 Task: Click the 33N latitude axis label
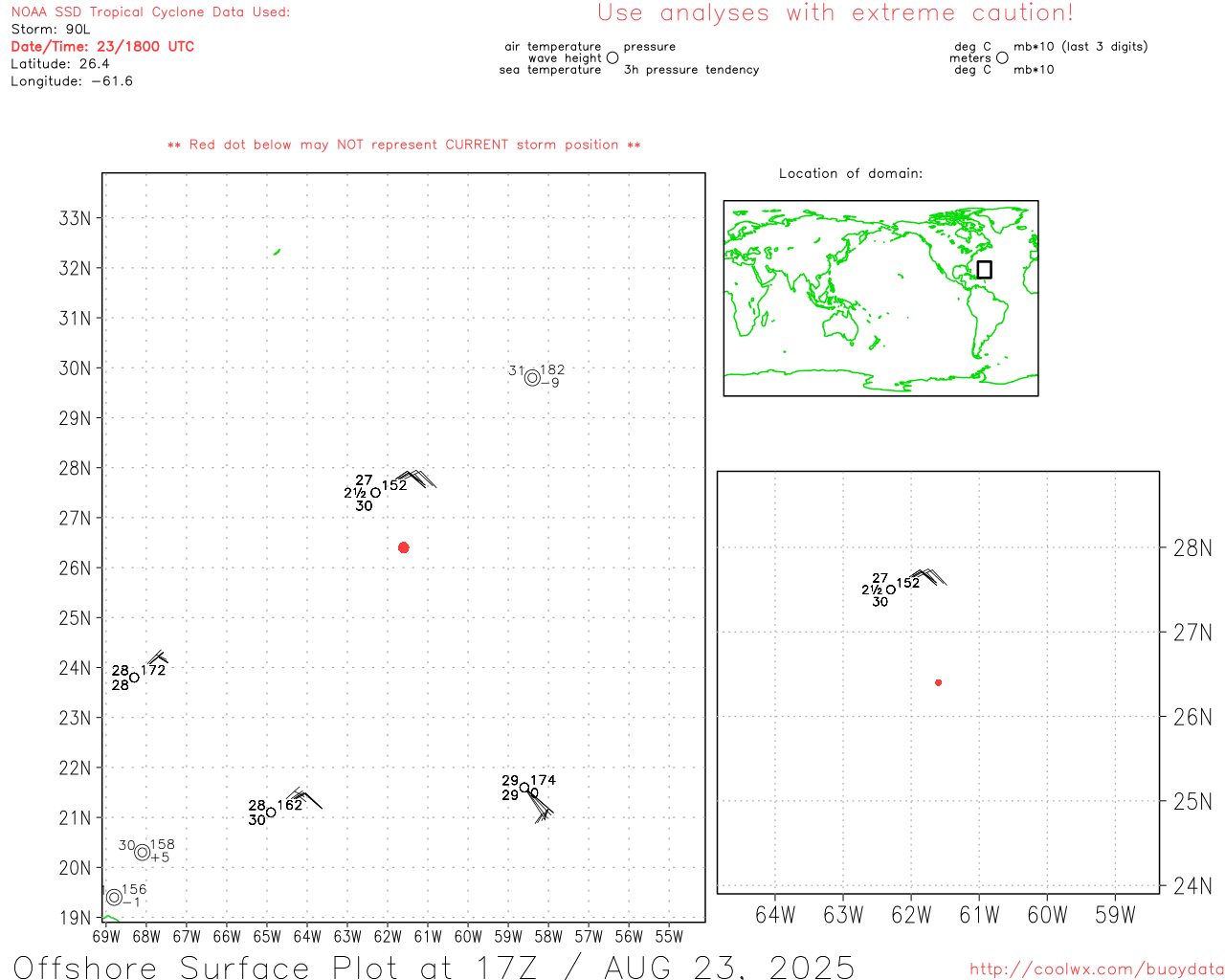[x=75, y=218]
